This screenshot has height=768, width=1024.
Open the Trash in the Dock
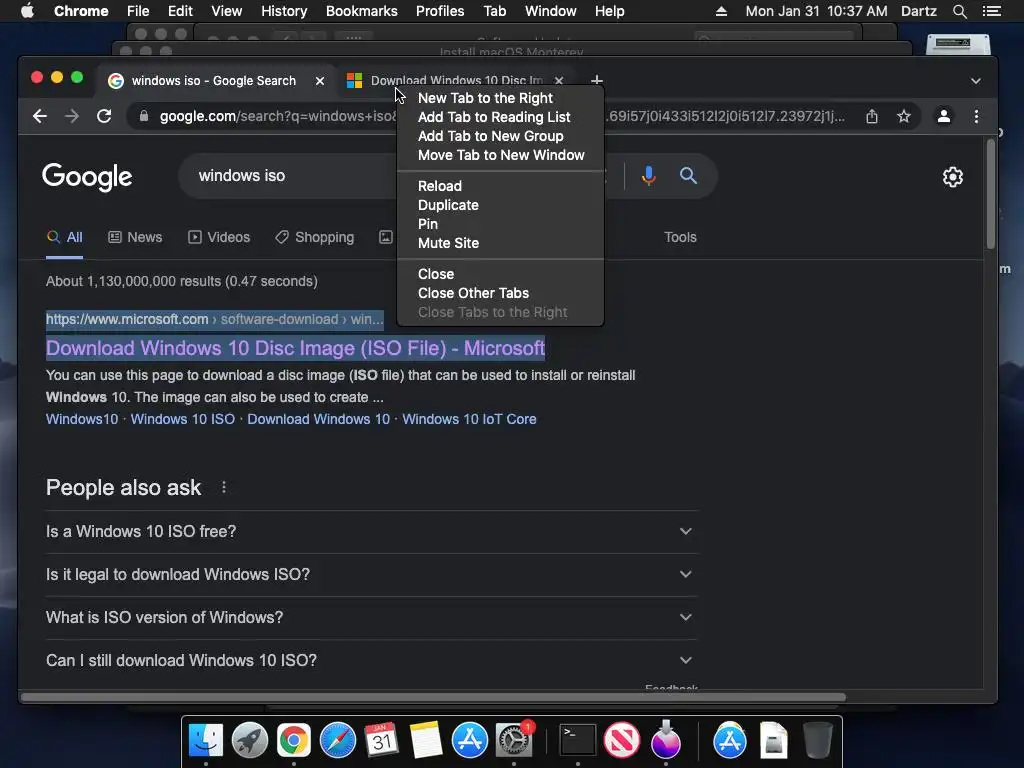pos(818,741)
